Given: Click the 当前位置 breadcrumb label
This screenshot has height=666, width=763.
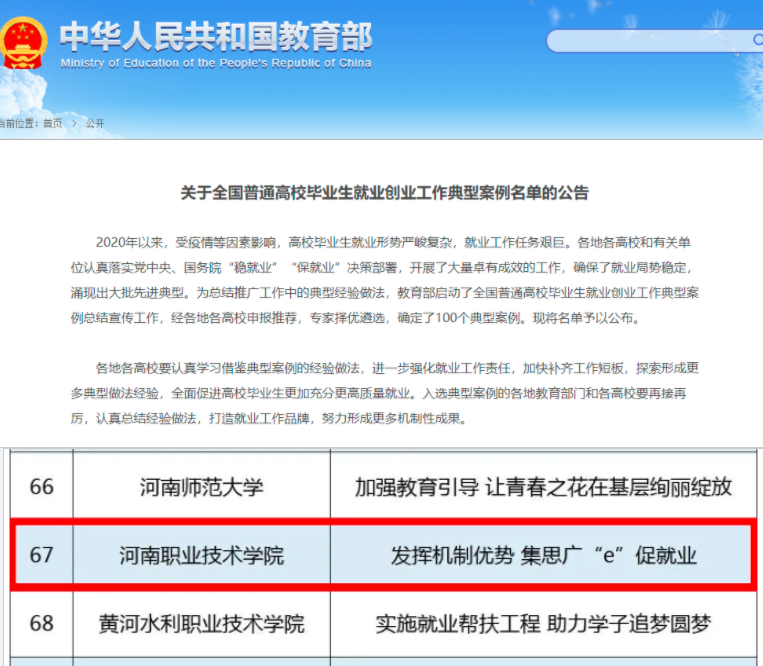Looking at the screenshot, I should [x=18, y=124].
